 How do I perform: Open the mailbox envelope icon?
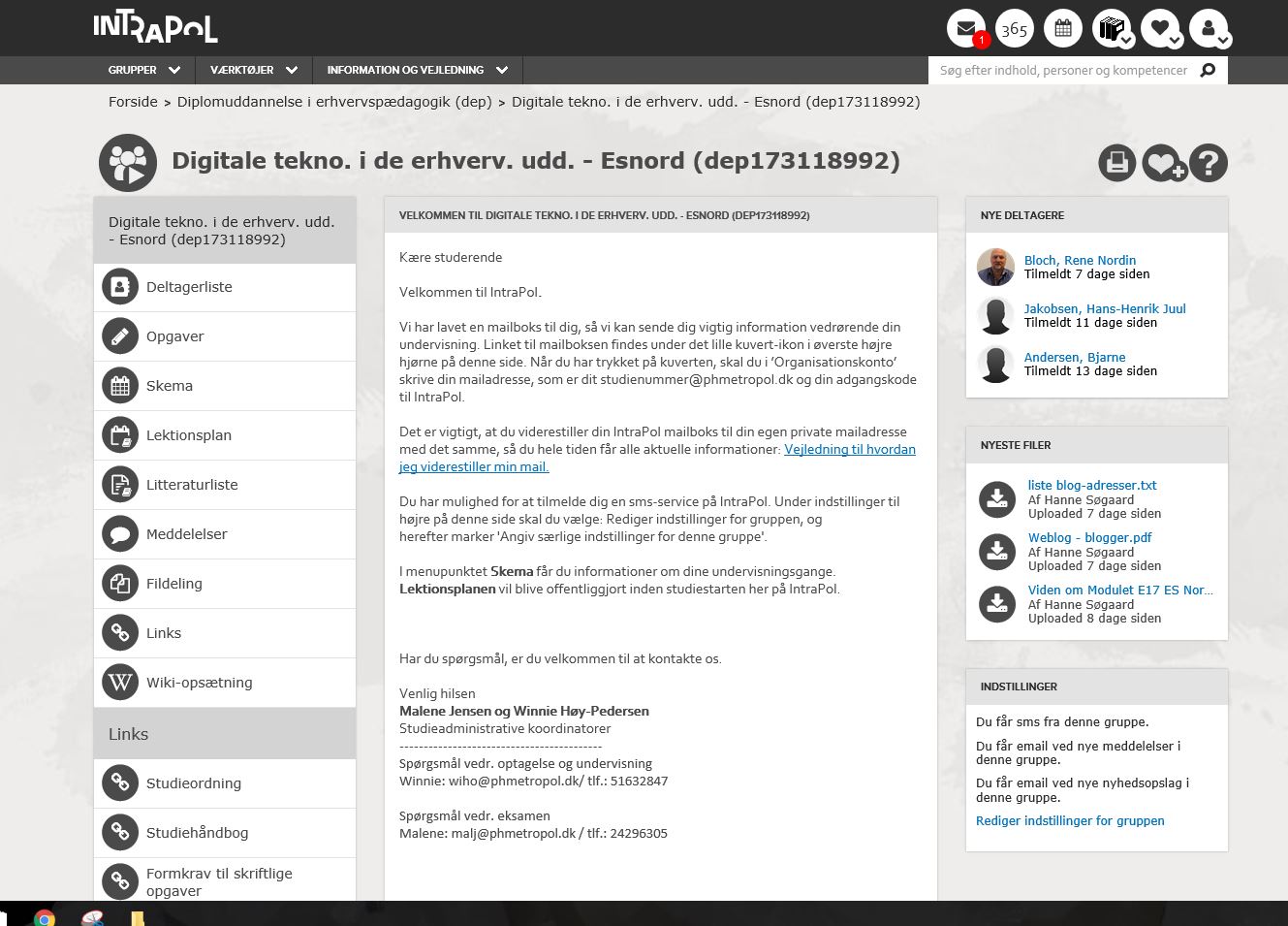(966, 28)
